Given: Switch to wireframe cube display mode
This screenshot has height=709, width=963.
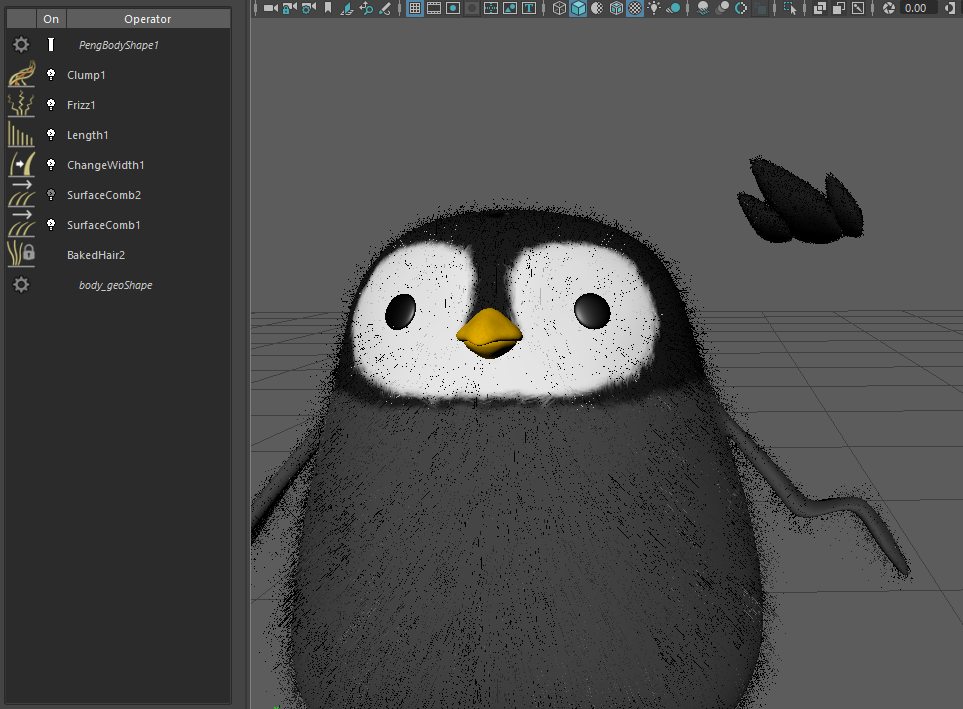Looking at the screenshot, I should tap(559, 8).
